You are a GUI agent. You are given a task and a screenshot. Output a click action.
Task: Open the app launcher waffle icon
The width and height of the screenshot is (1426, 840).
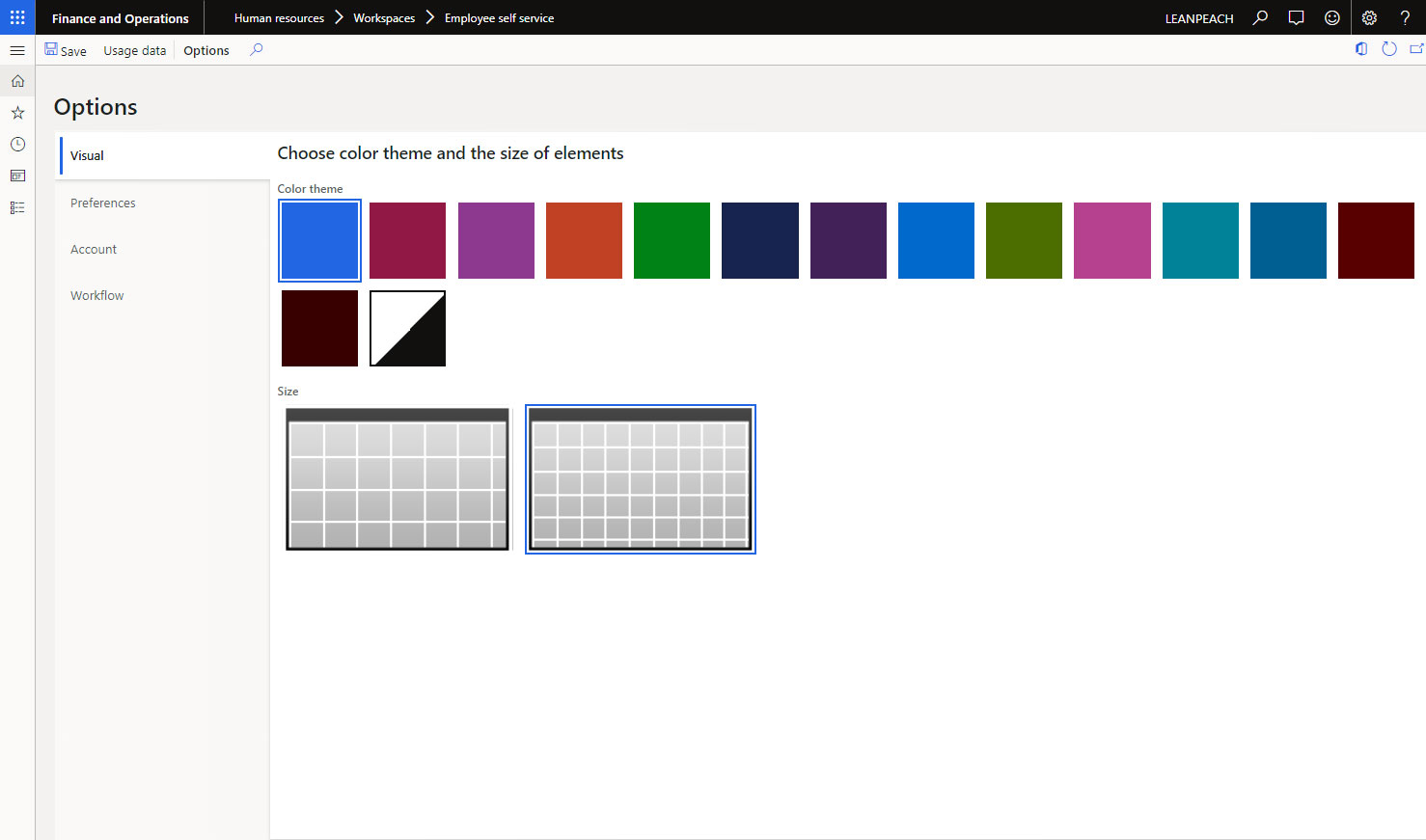[17, 17]
